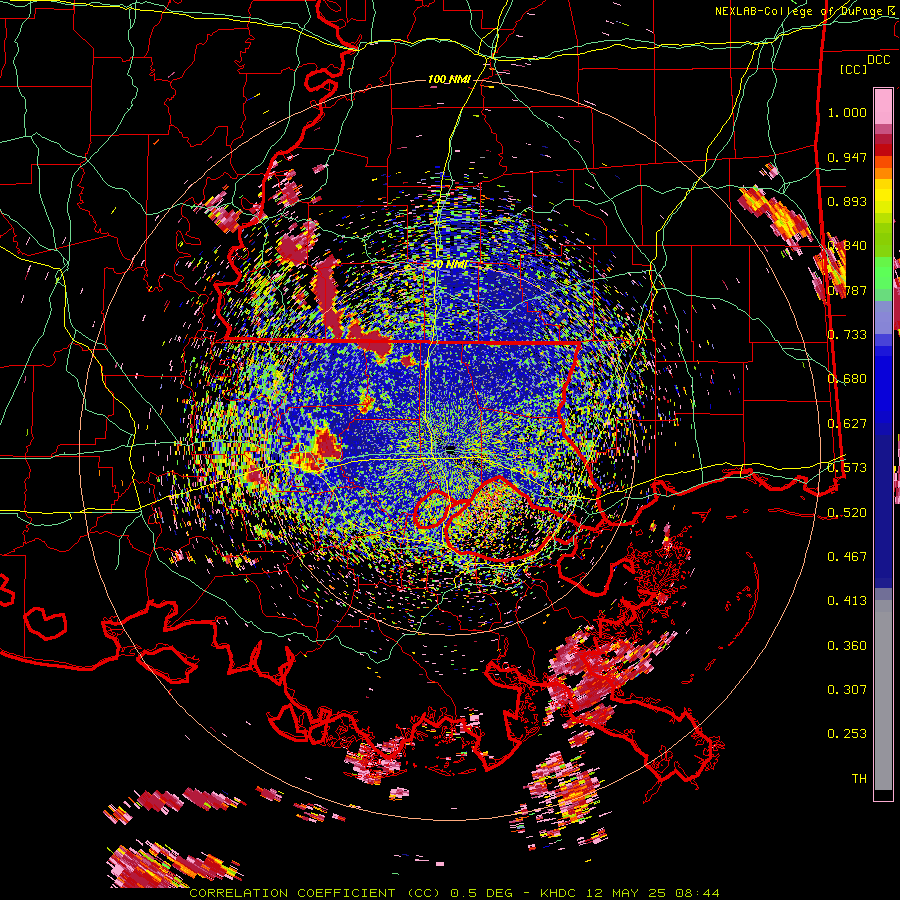Select the 0.253 scale value

847,734
